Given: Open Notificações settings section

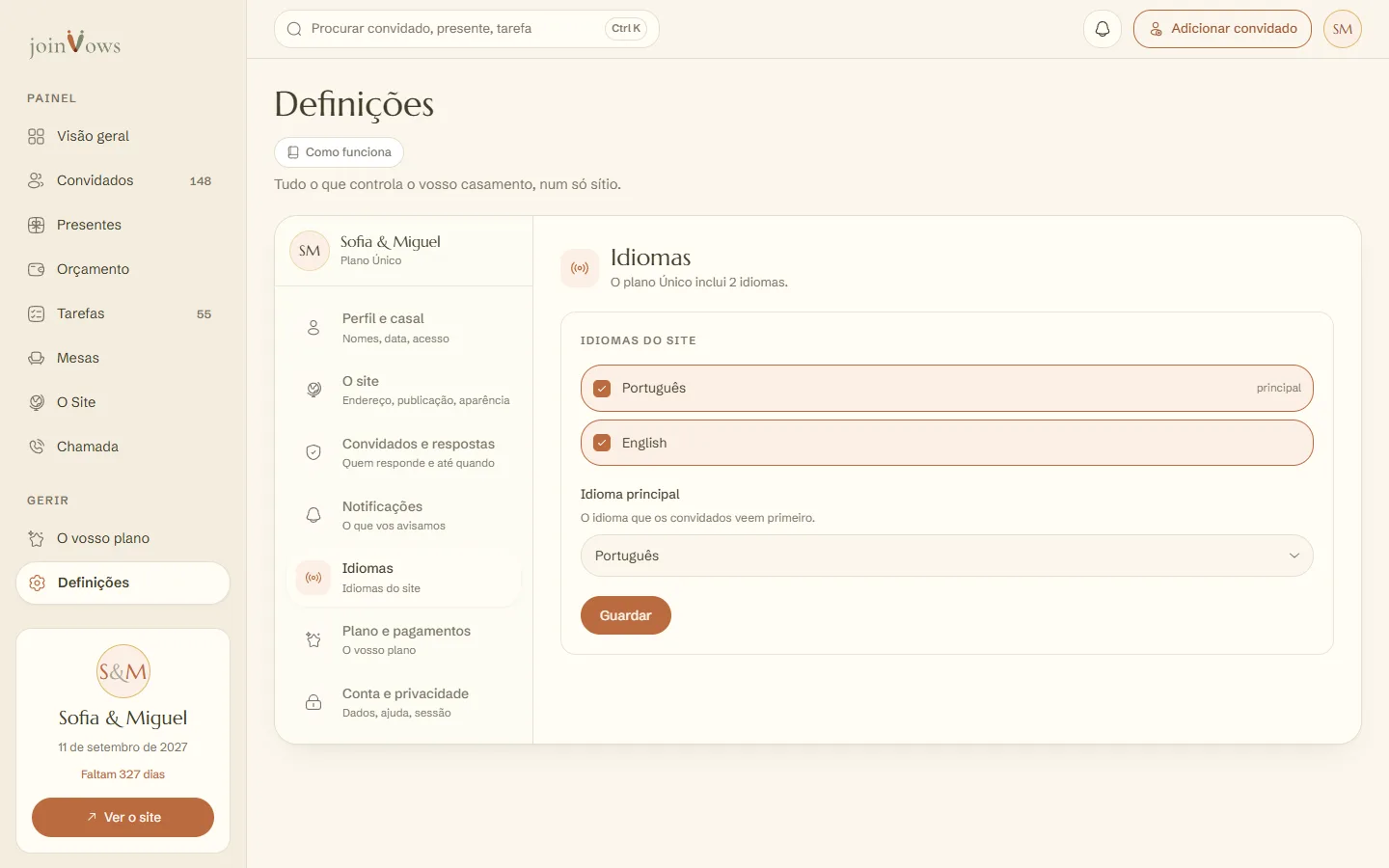Looking at the screenshot, I should 404,516.
